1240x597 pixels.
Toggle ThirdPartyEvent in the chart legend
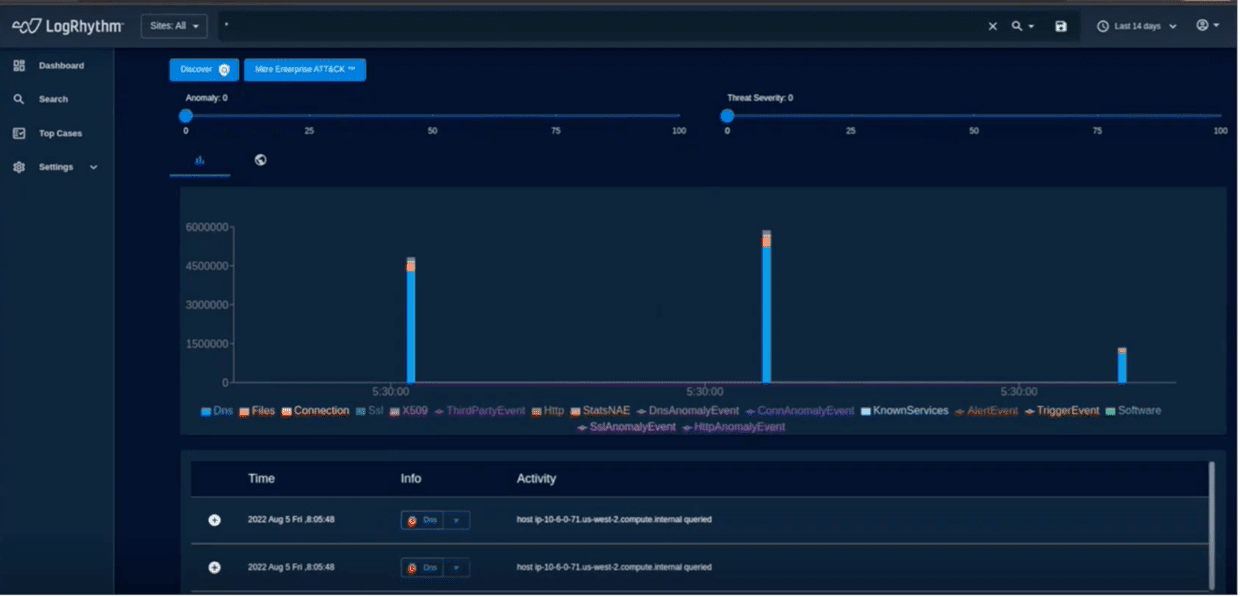[x=479, y=411]
